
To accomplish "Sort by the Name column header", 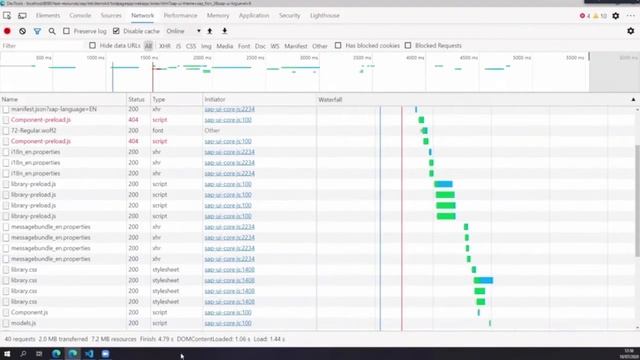I will point(63,100).
